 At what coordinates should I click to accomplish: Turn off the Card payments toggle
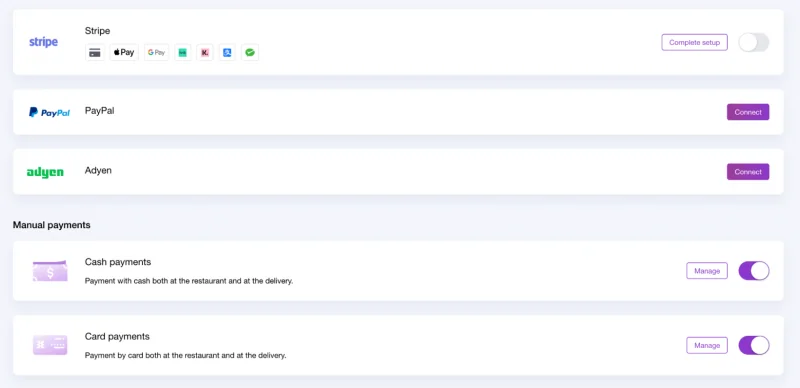click(x=754, y=345)
